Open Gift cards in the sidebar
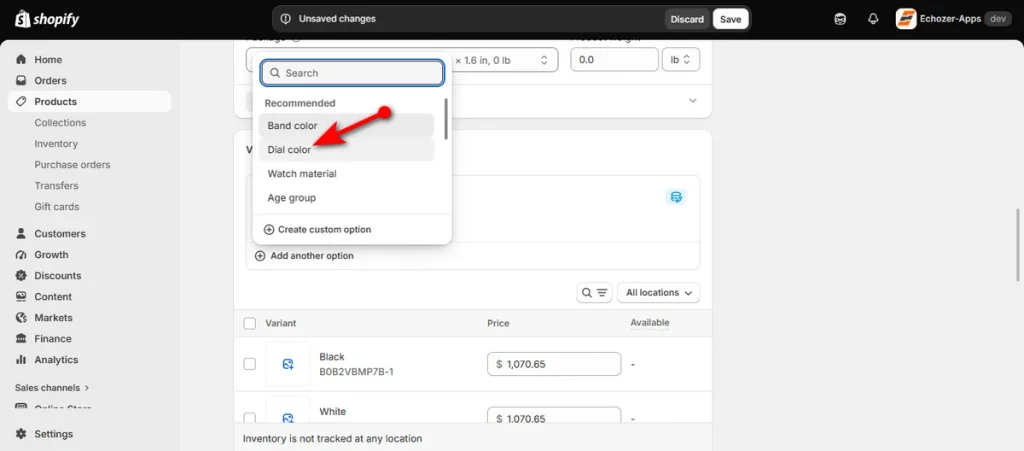The height and width of the screenshot is (451, 1024). 57,206
